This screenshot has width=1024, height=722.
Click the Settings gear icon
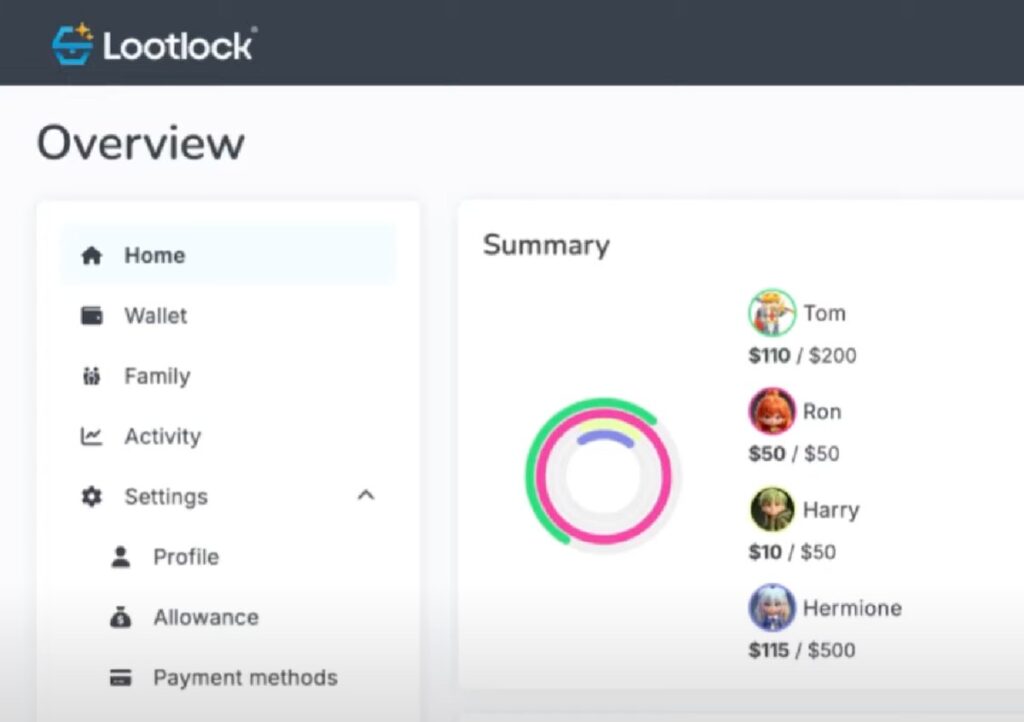click(91, 497)
